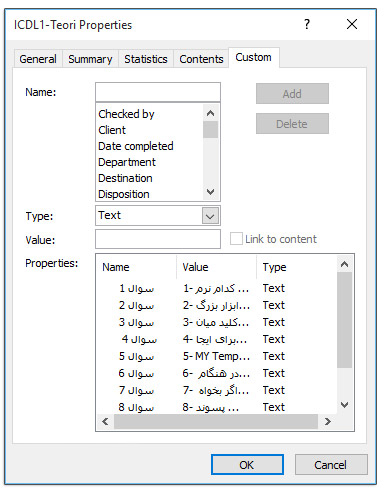The width and height of the screenshot is (384, 488).
Task: Switch to the Statistics tab
Action: (146, 59)
